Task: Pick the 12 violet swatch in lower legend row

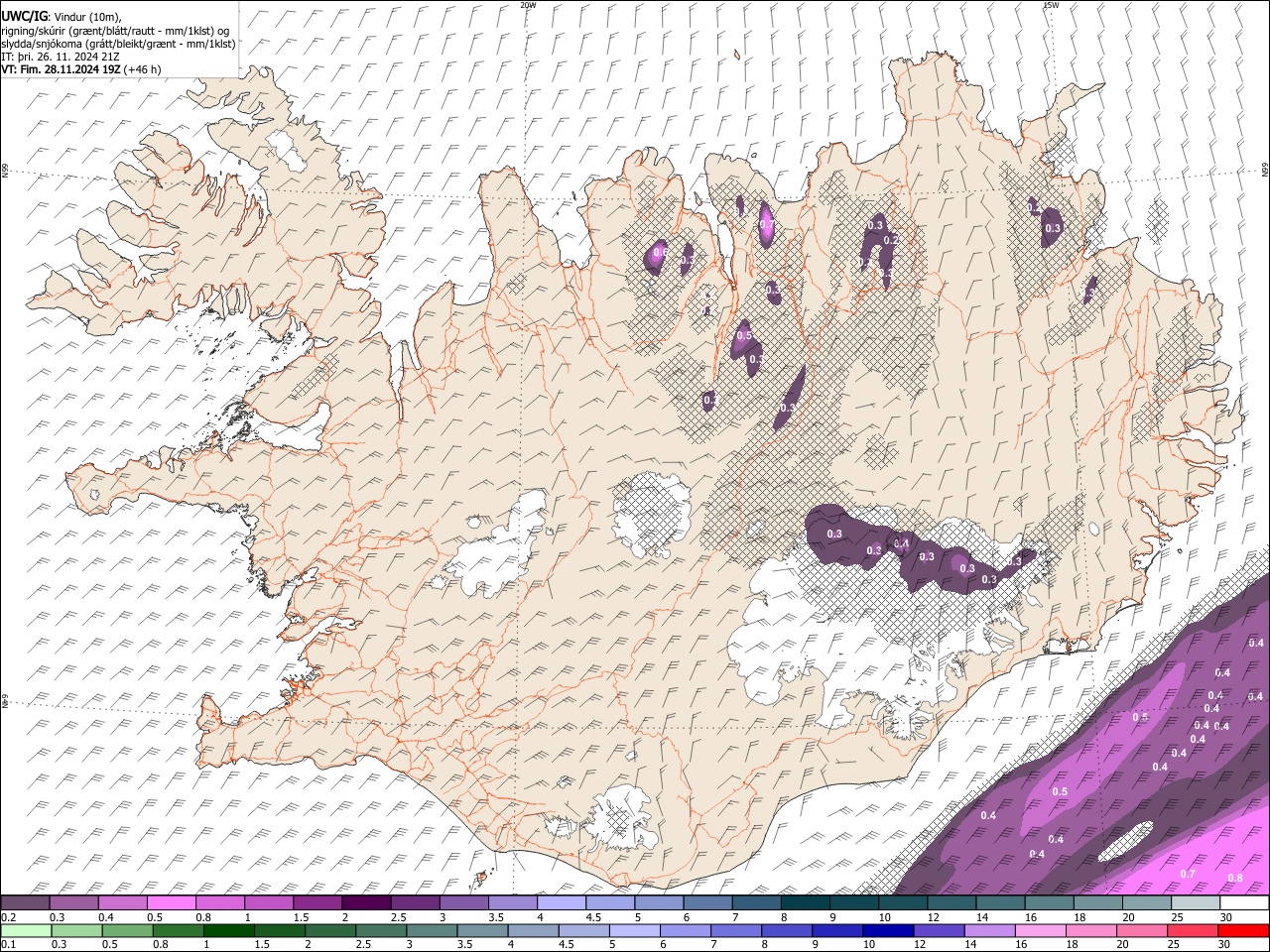Action: [x=939, y=930]
